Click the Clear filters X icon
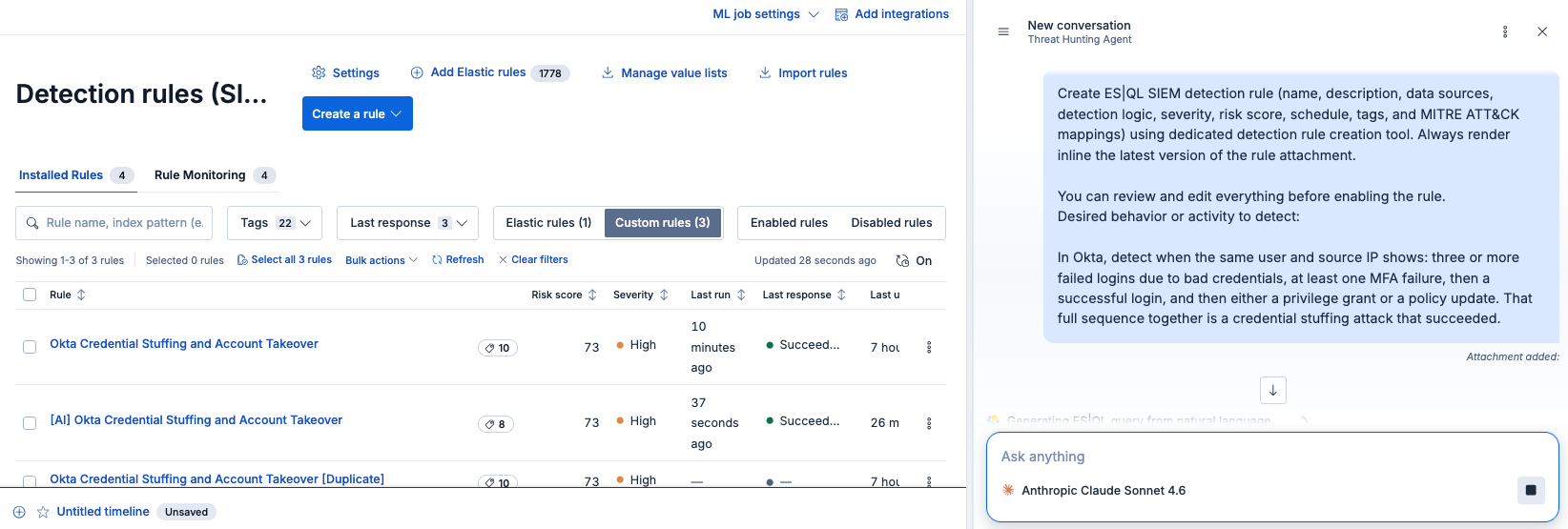This screenshot has height=529, width=1568. [x=503, y=260]
